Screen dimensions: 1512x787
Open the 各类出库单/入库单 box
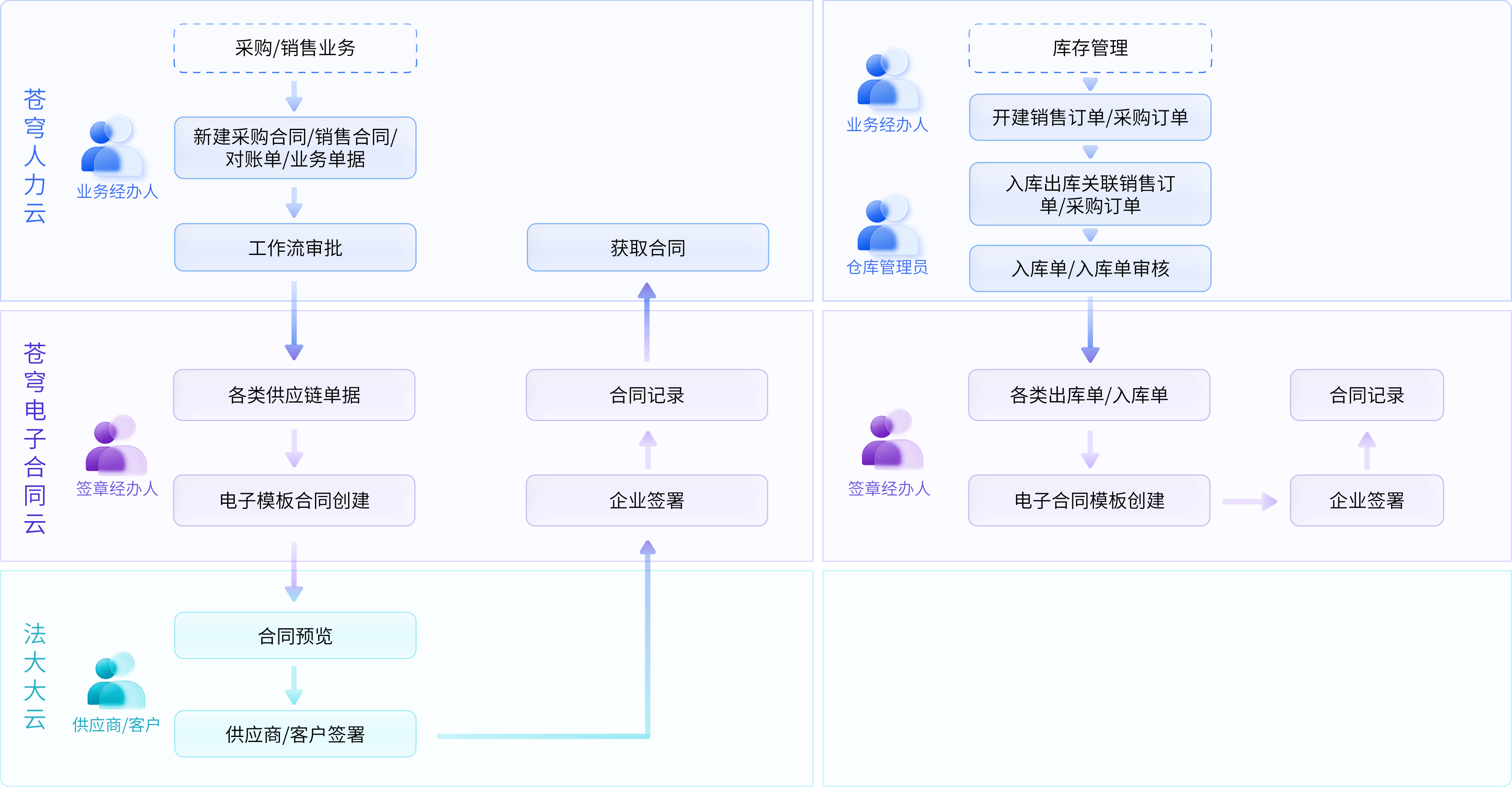pyautogui.click(x=1089, y=395)
